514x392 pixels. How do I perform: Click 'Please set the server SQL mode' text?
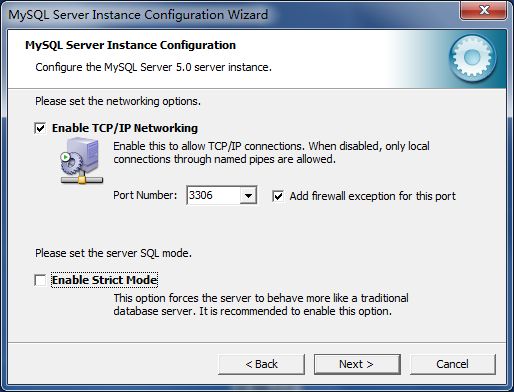[113, 253]
